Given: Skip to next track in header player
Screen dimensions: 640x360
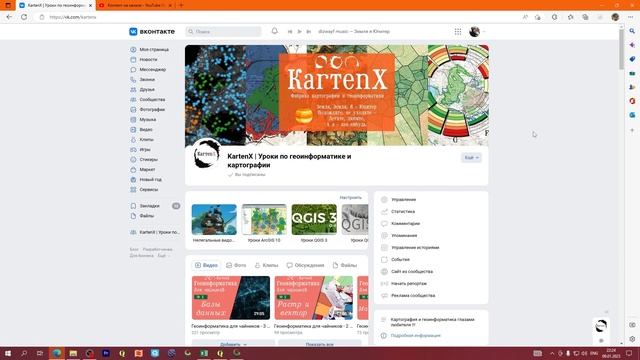Looking at the screenshot, I should 309,31.
